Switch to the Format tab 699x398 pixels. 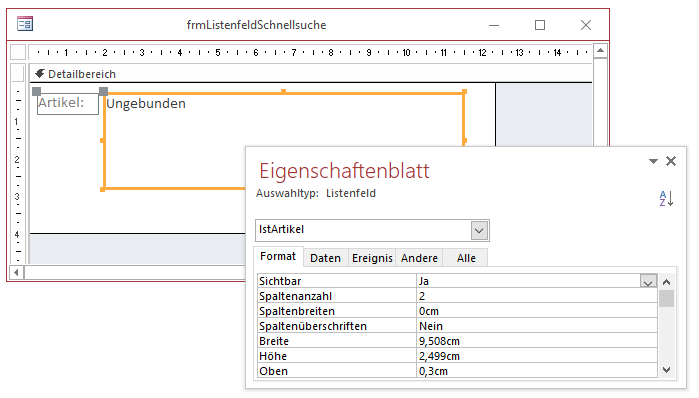click(x=278, y=257)
